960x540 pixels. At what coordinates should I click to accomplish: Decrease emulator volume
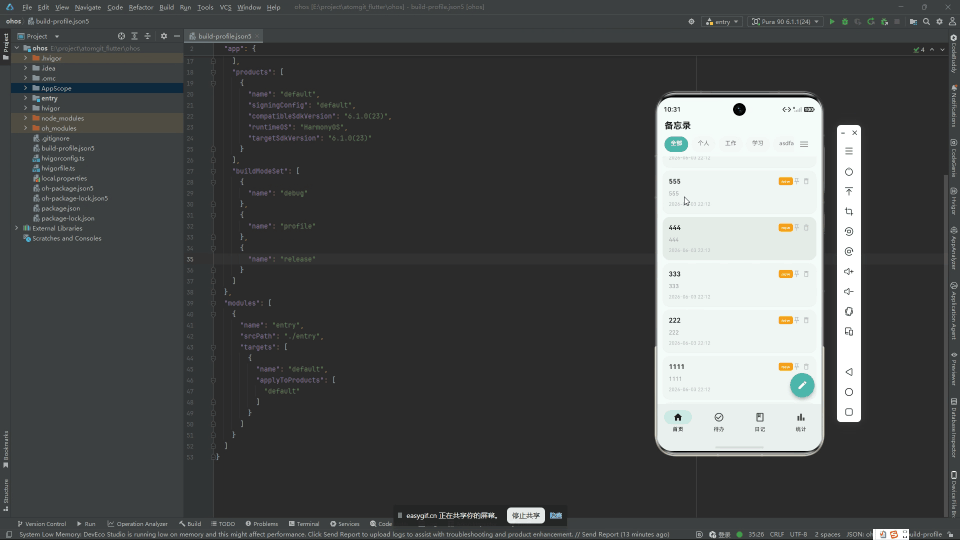849,291
